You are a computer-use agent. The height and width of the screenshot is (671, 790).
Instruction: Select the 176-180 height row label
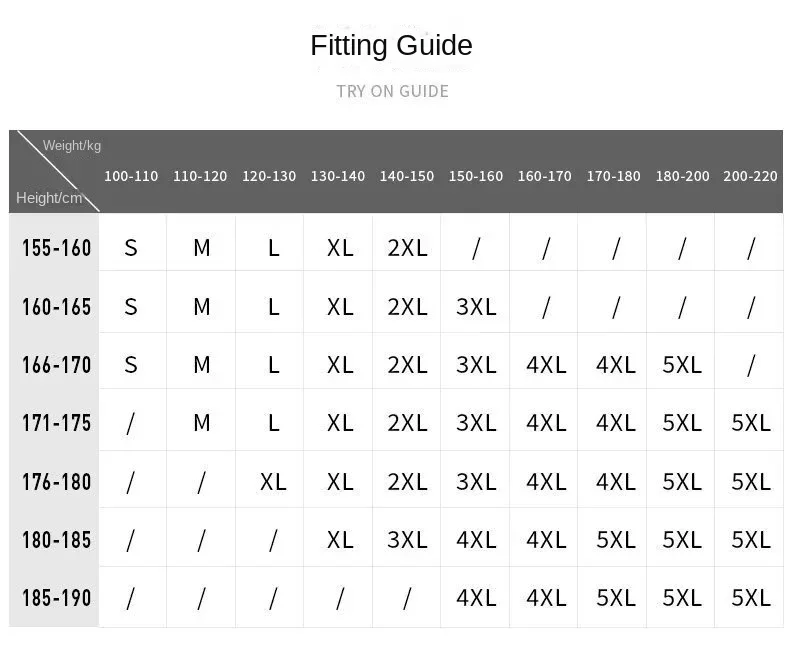[56, 482]
